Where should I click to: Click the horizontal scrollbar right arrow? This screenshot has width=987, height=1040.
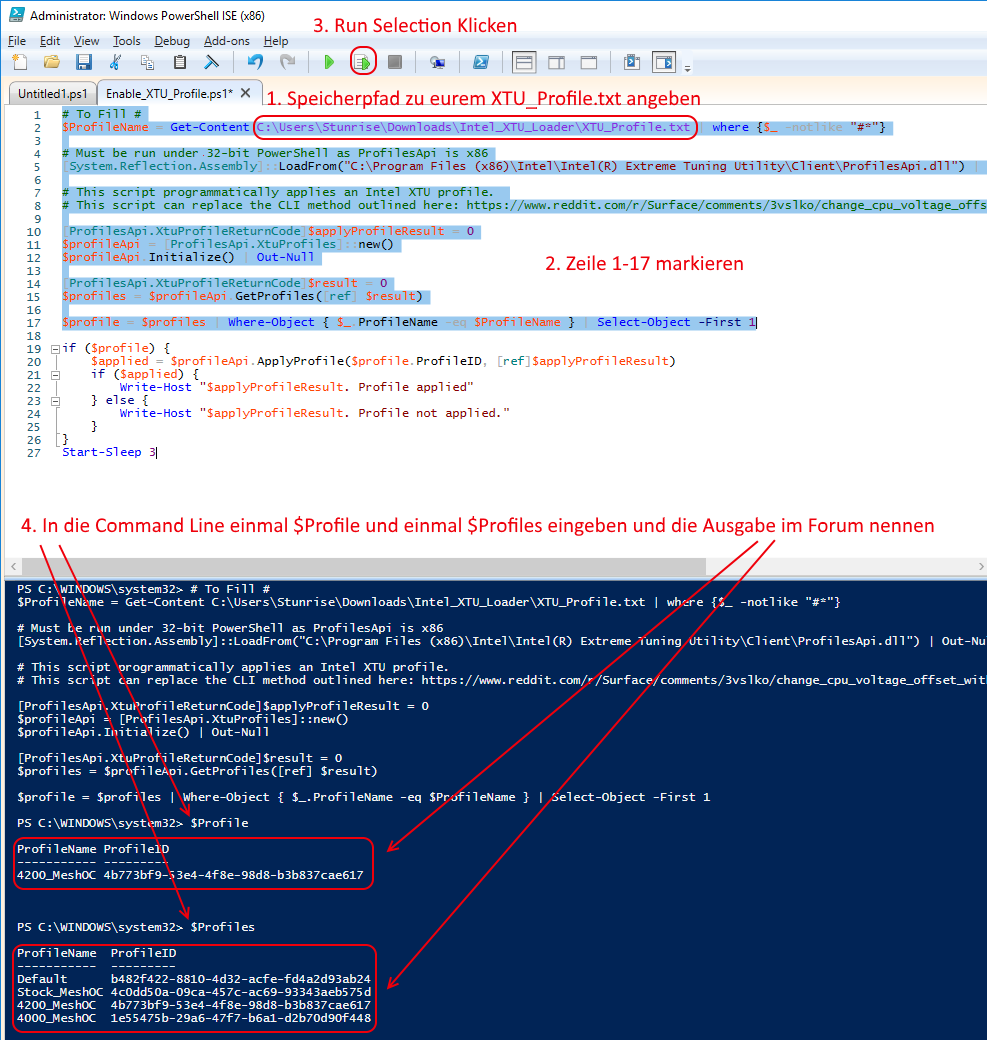point(980,566)
